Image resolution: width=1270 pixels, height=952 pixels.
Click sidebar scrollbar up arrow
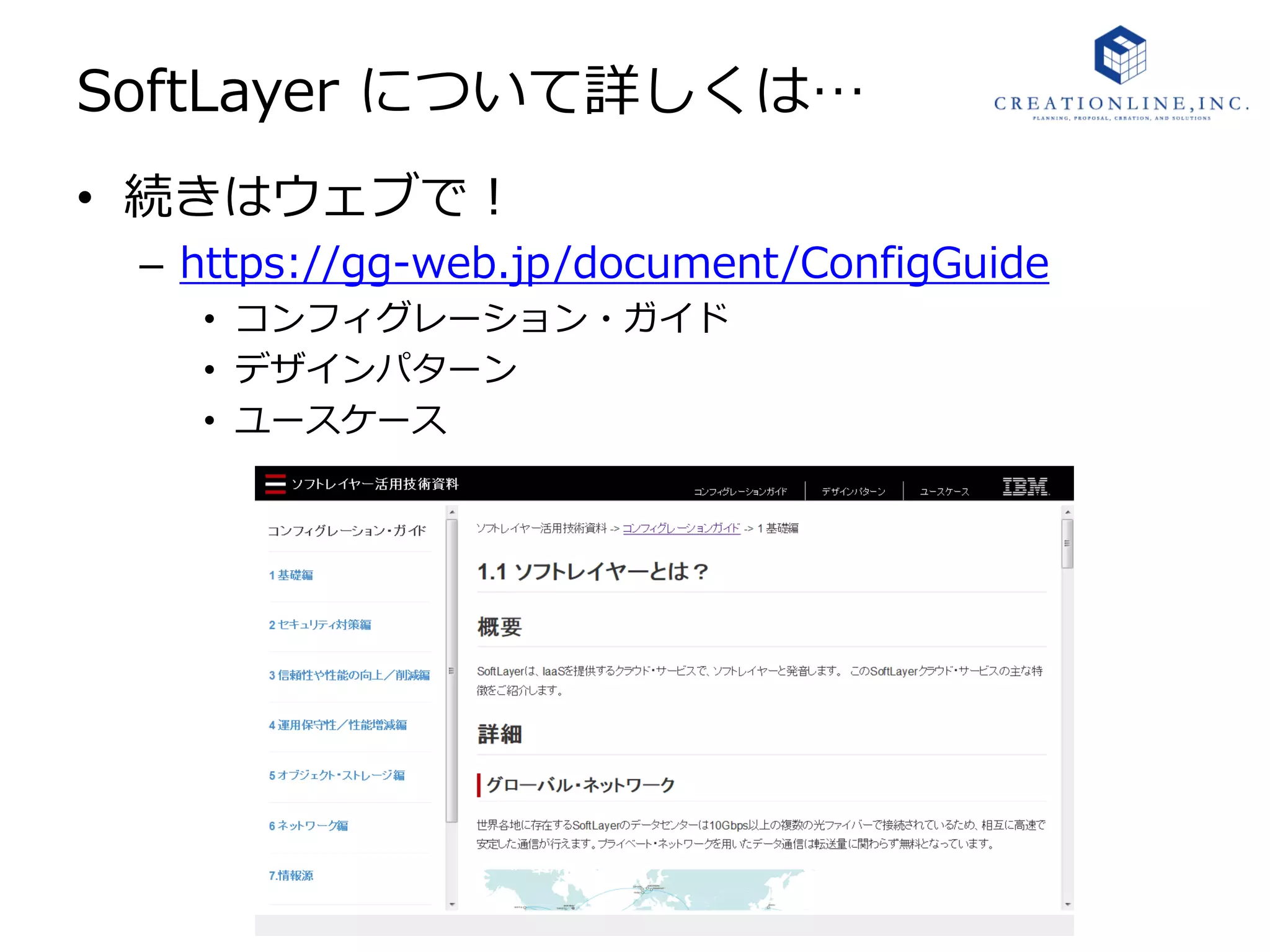coord(452,512)
